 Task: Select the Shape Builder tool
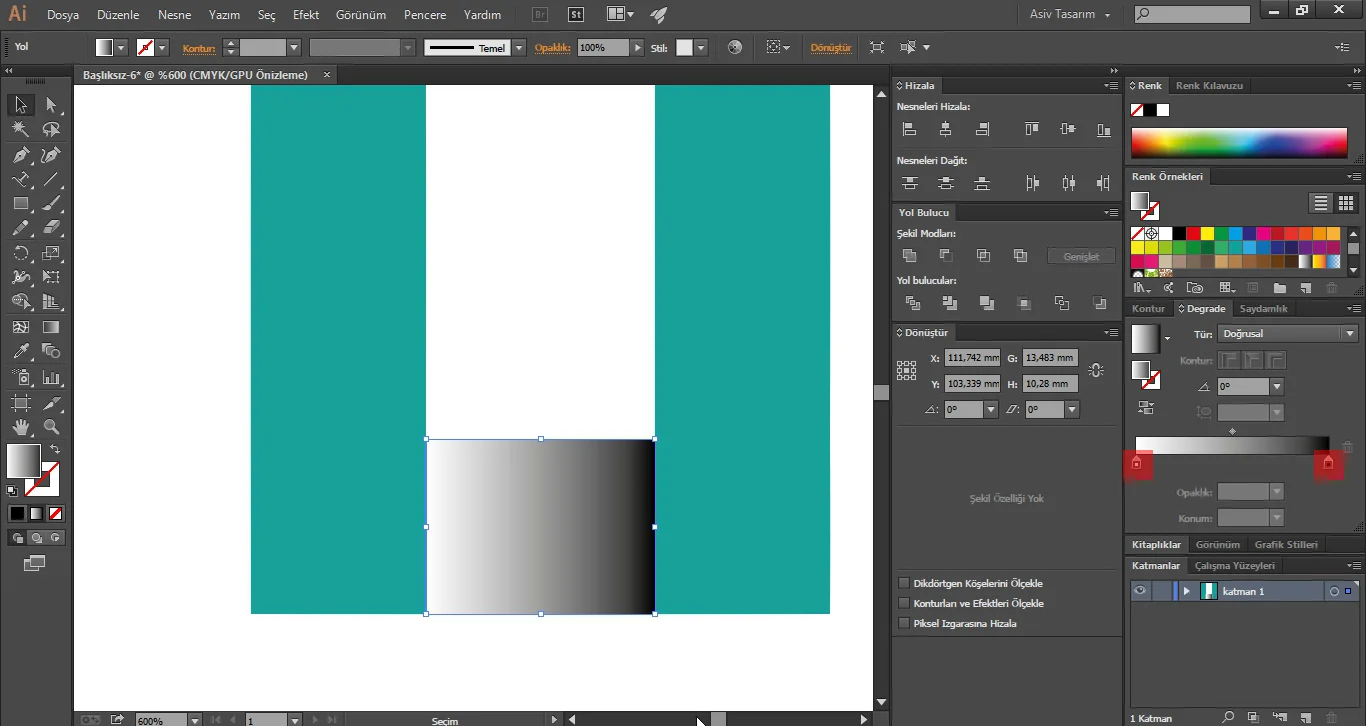point(20,302)
